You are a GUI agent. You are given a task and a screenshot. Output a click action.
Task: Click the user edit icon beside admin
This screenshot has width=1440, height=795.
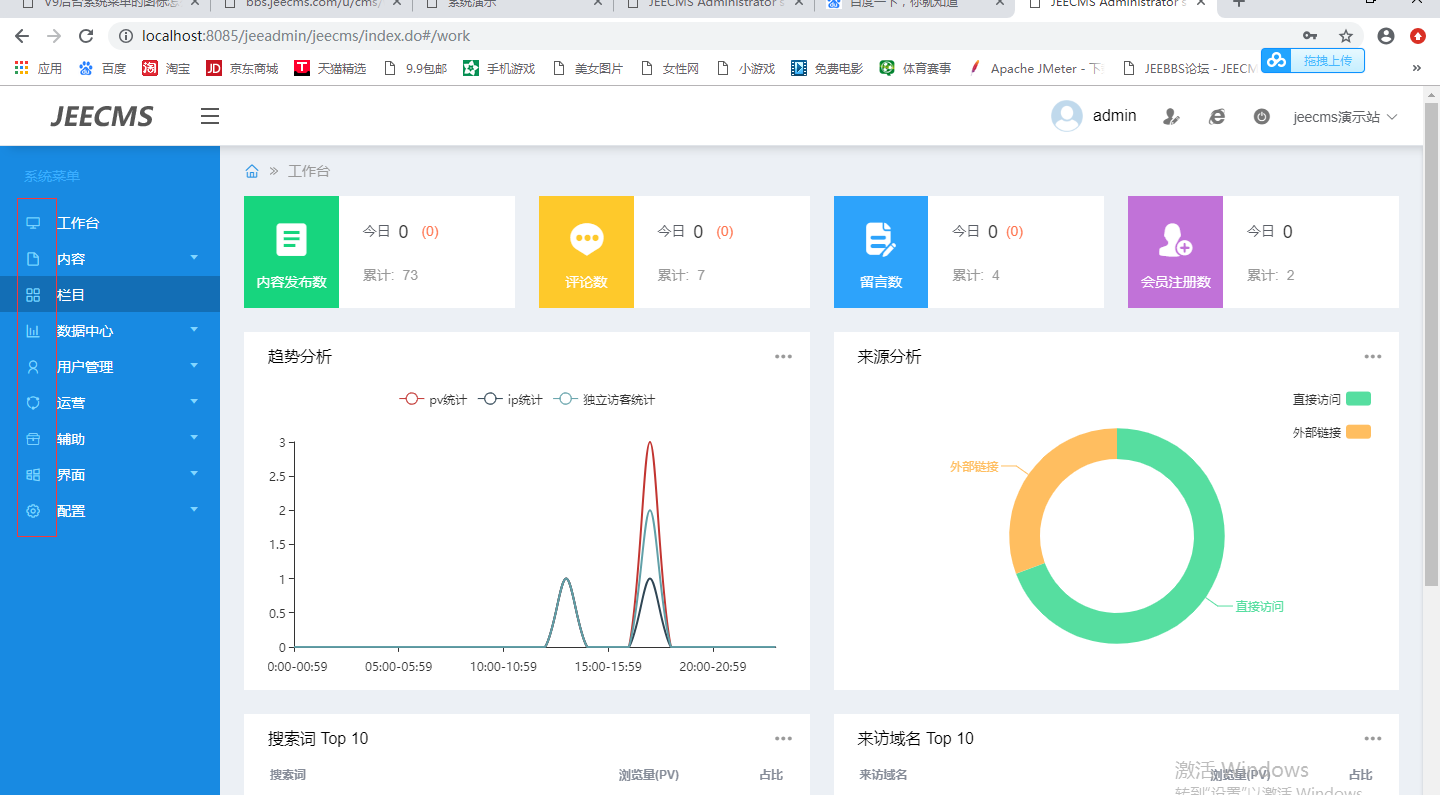point(1171,117)
